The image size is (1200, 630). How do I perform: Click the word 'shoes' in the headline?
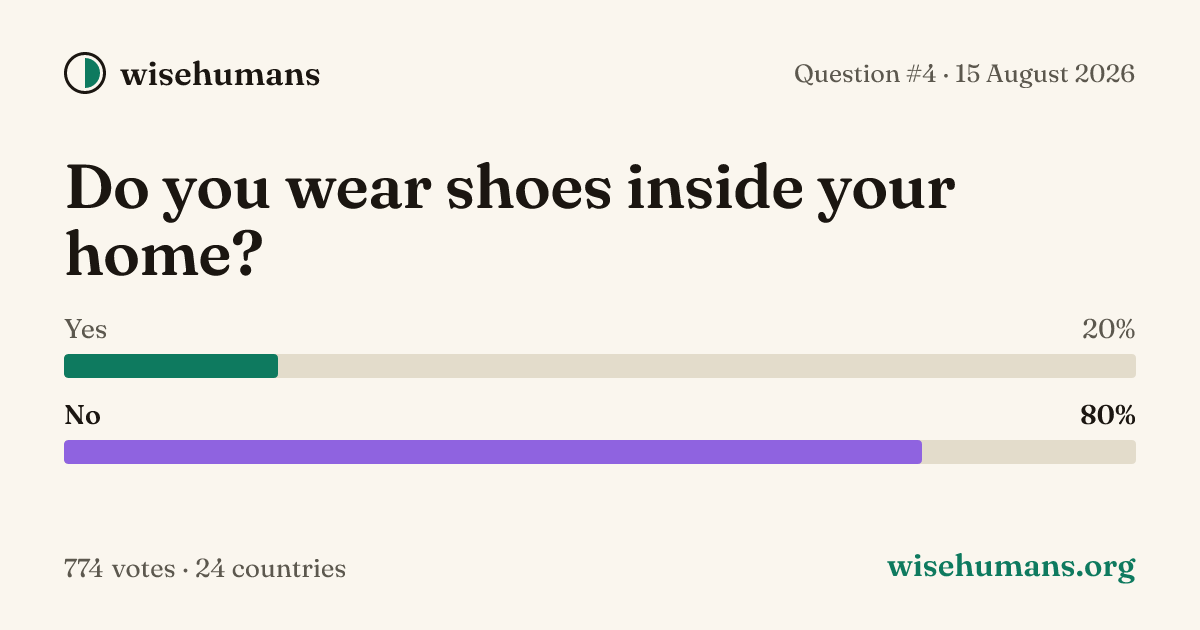[x=528, y=189]
